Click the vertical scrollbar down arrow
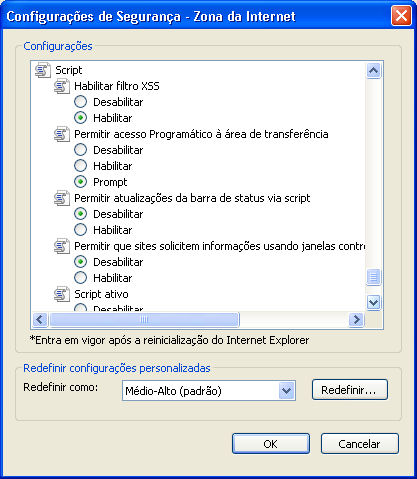Screen dimensions: 417x479 pyautogui.click(x=373, y=303)
